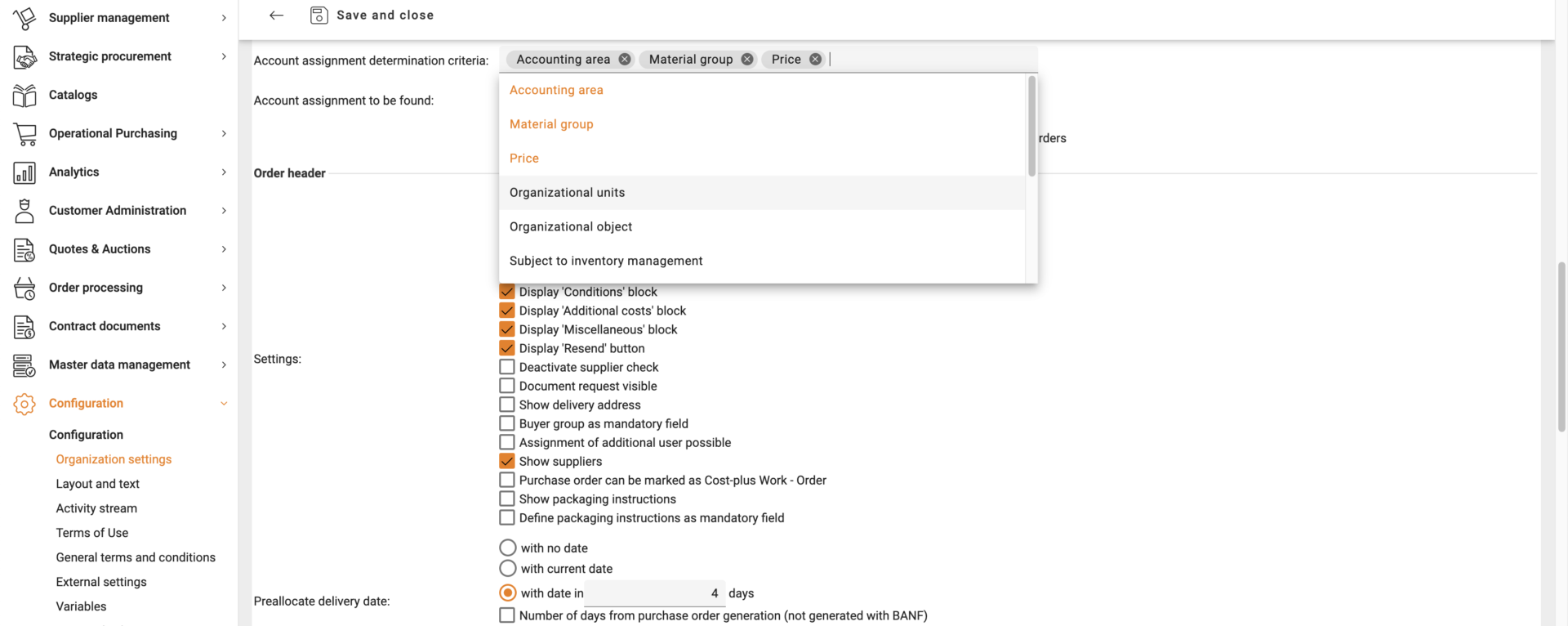The height and width of the screenshot is (626, 1568).
Task: Click the Catalogs book icon
Action: coord(24,96)
